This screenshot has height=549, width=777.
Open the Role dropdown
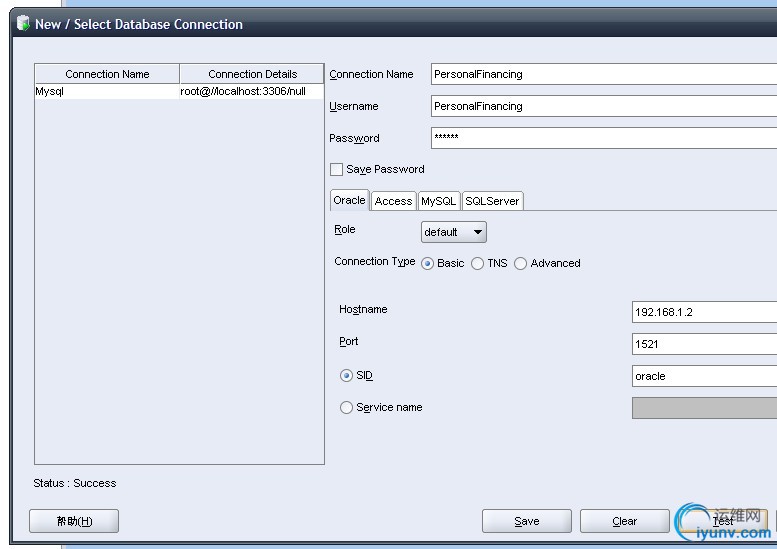tap(453, 232)
